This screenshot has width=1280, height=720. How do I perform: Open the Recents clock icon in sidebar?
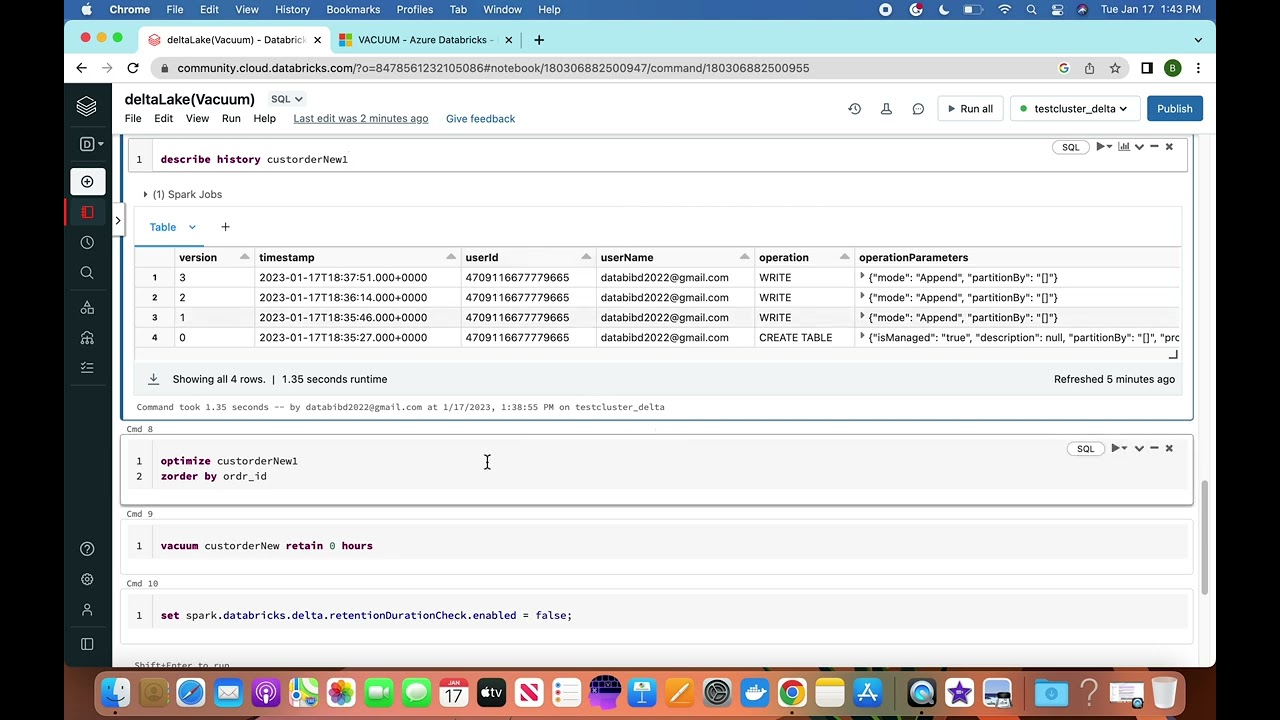(87, 242)
